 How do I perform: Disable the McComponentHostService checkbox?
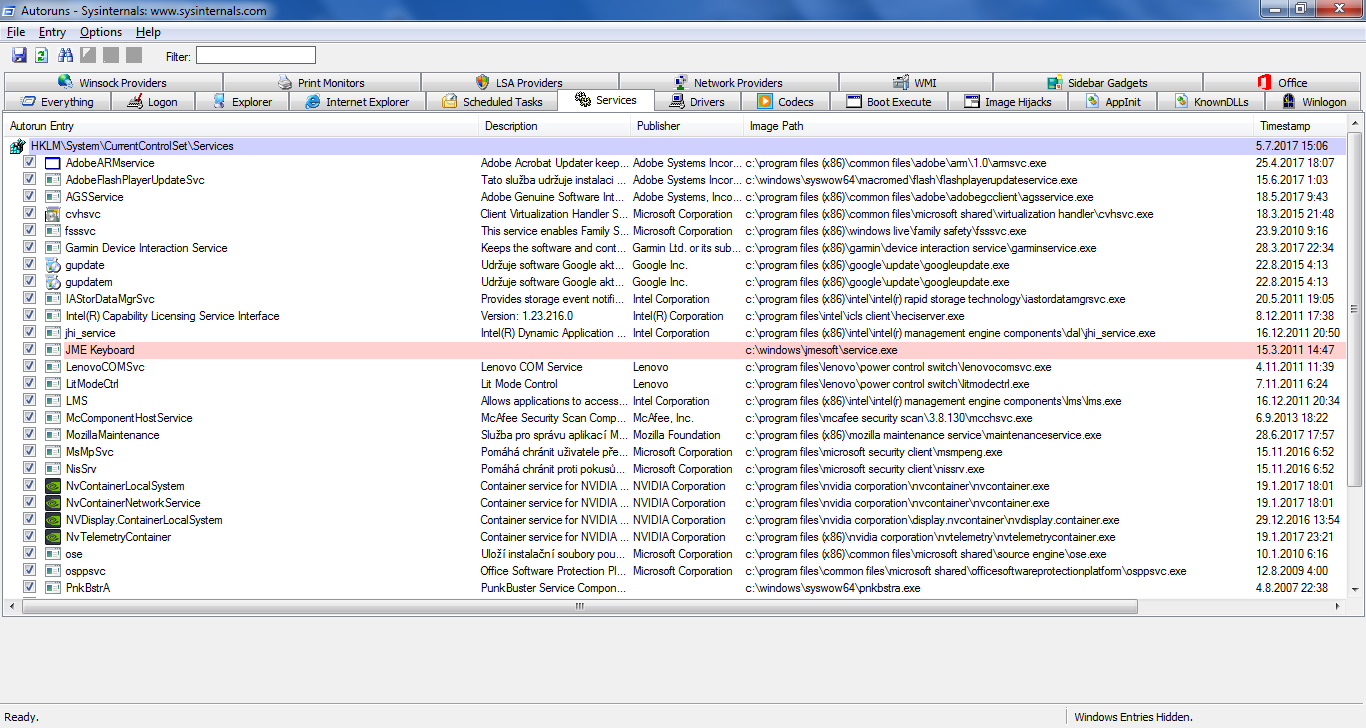coord(30,418)
